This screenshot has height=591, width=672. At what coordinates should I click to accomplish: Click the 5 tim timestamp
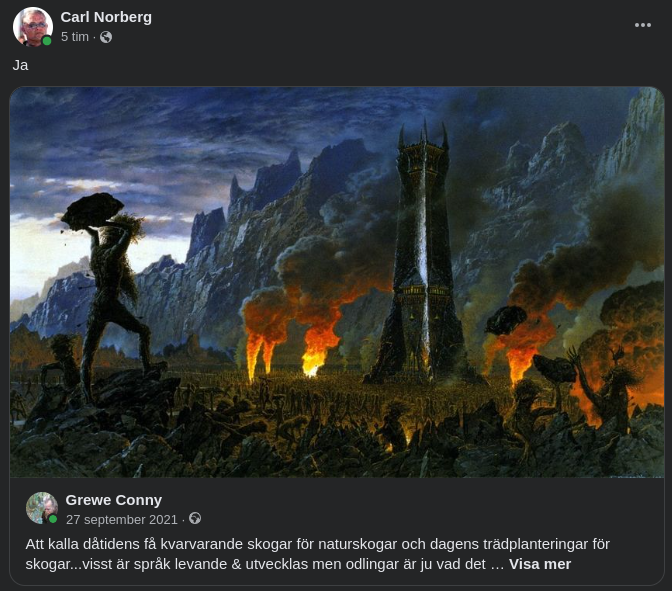[x=75, y=37]
